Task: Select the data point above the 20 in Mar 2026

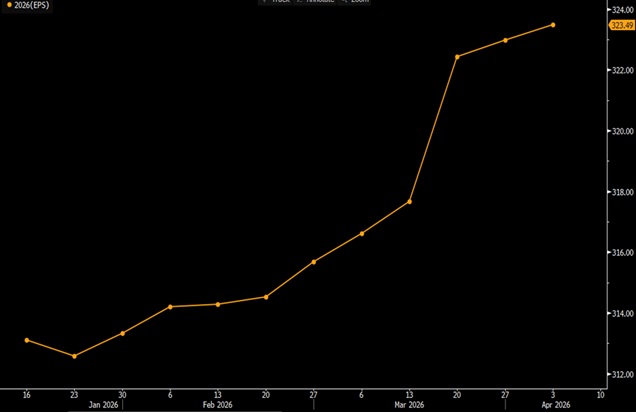Action: (457, 57)
